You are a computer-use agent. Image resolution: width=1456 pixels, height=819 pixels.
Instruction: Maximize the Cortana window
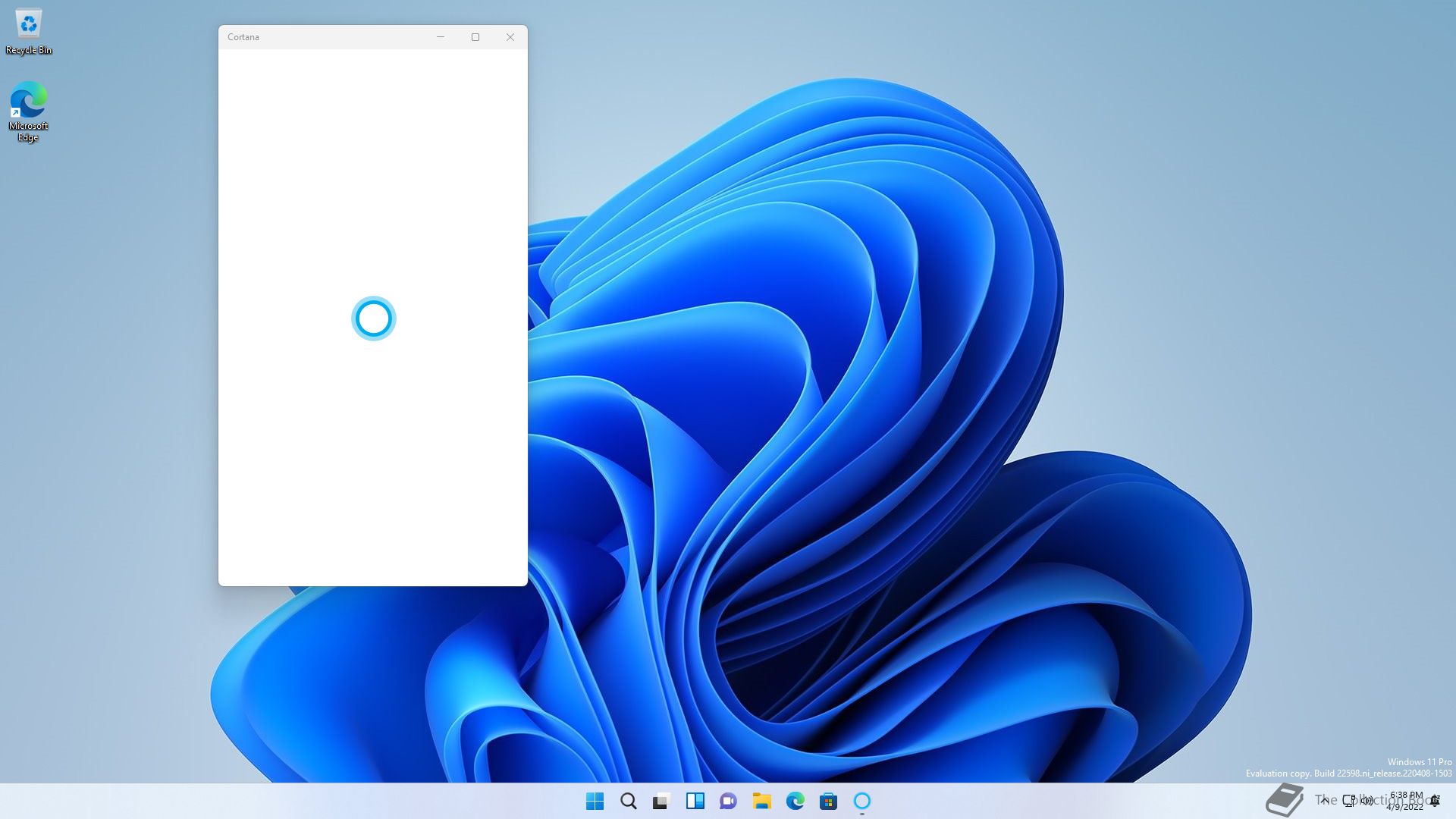click(x=475, y=37)
